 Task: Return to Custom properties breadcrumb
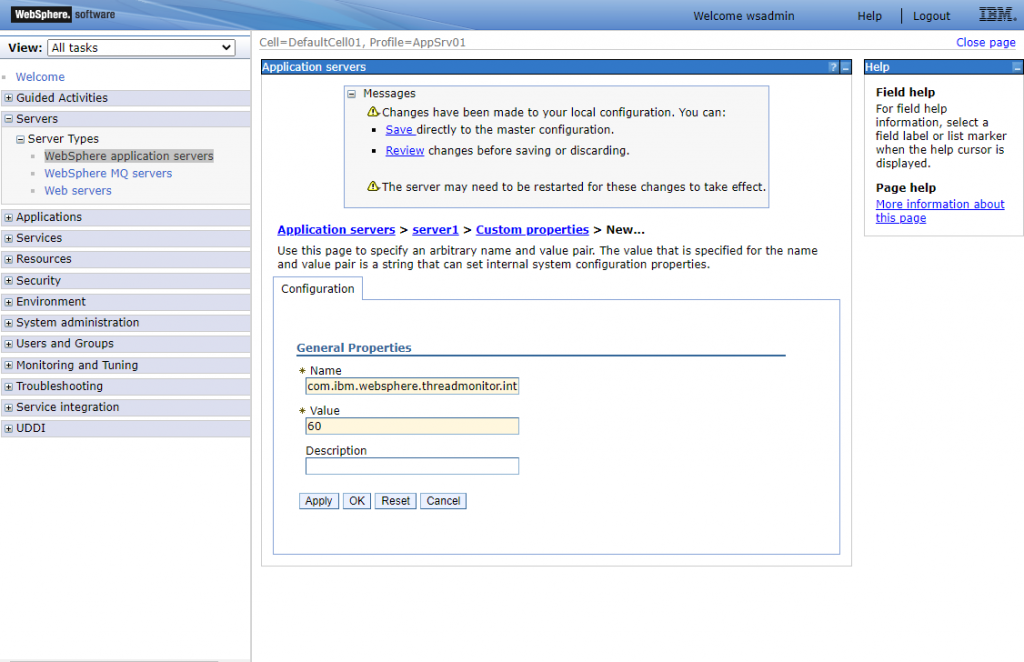532,230
